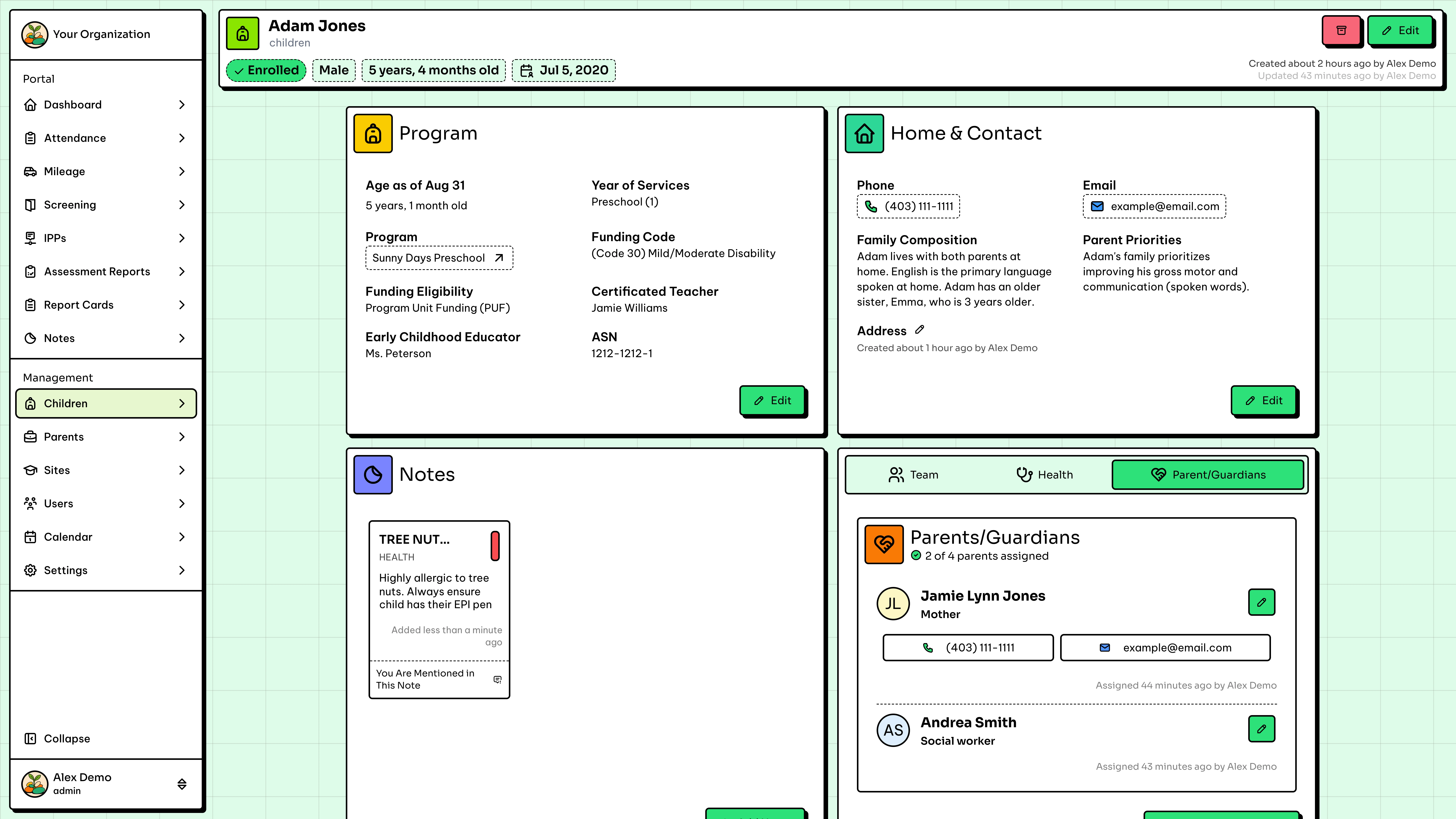
Task: Click the Sites graduation cap icon
Action: point(31,470)
